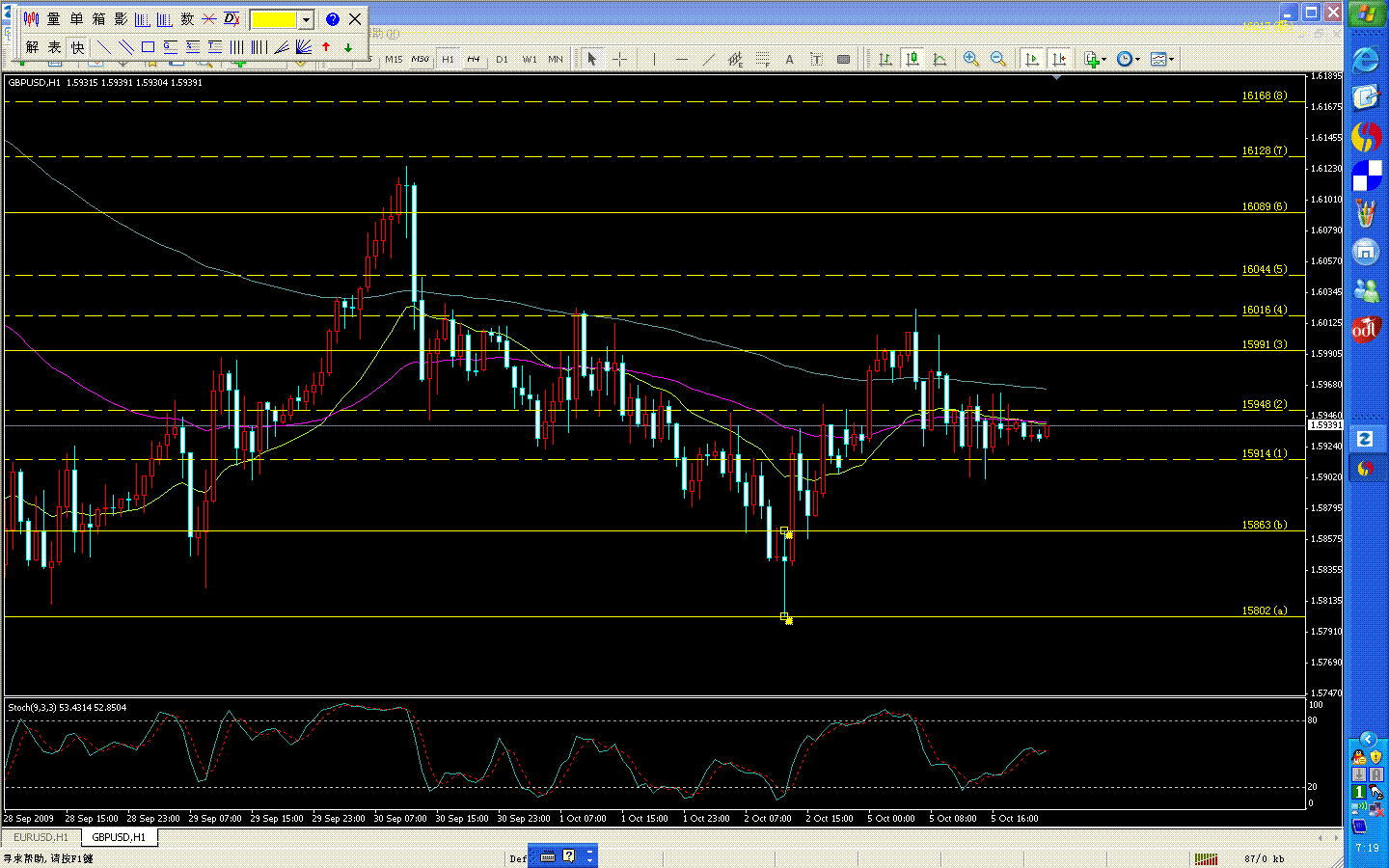Switch chart to M15 timeframe
Viewport: 1389px width, 868px height.
tap(394, 59)
